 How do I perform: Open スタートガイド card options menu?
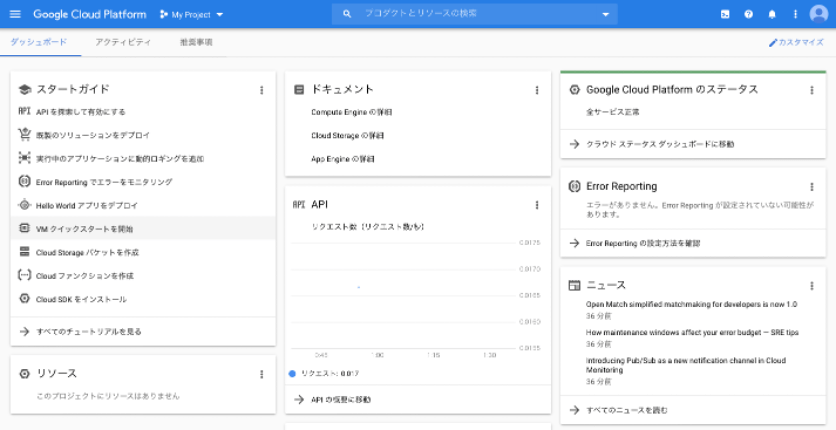point(261,90)
